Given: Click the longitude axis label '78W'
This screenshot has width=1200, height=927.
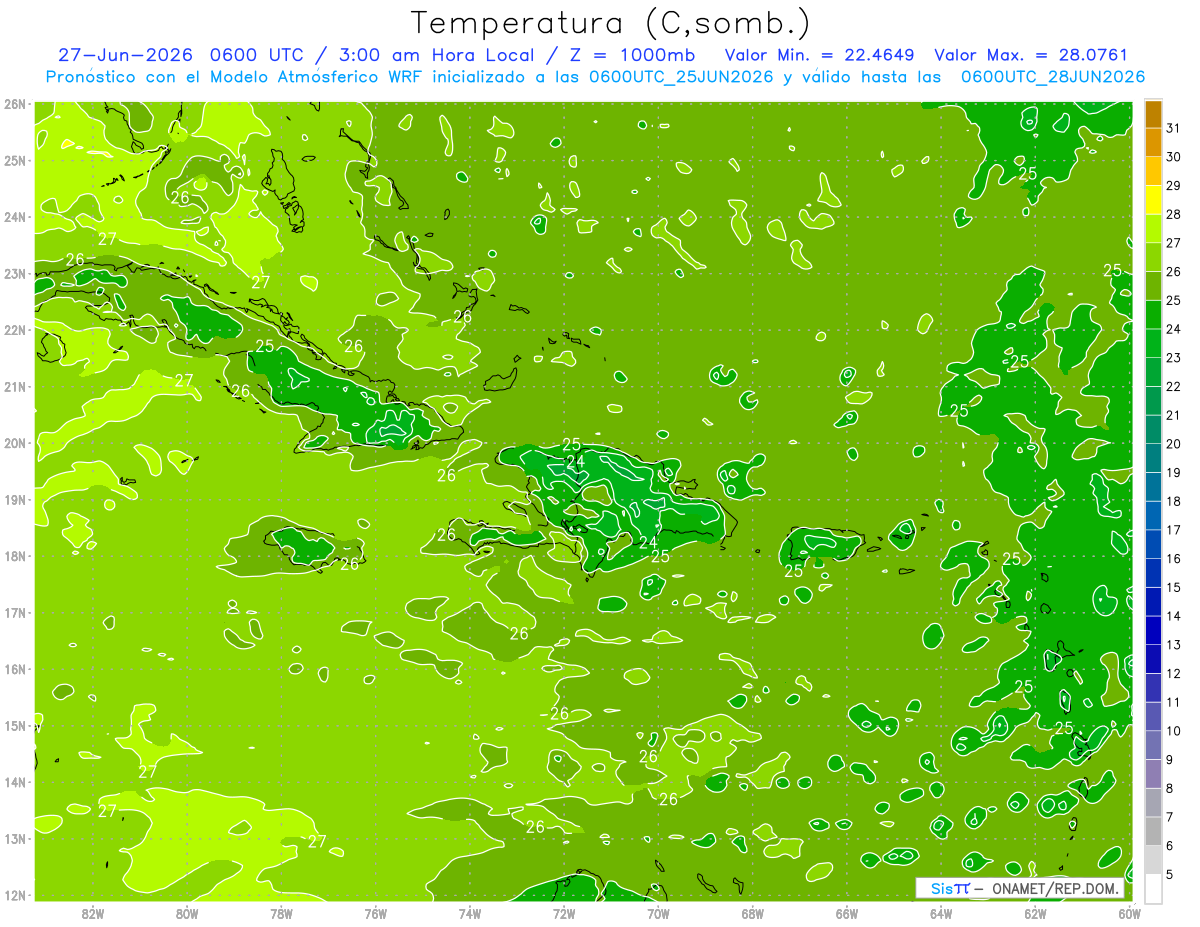Looking at the screenshot, I should (x=281, y=913).
